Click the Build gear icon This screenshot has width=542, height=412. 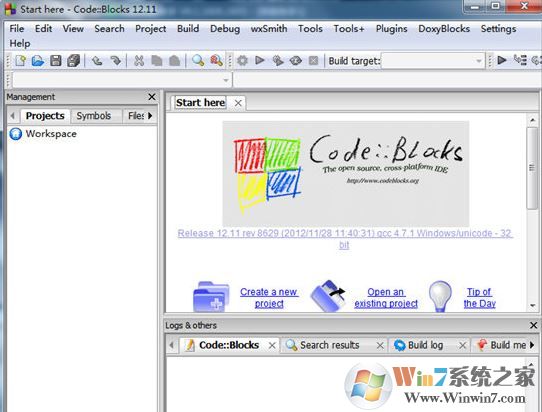[242, 61]
